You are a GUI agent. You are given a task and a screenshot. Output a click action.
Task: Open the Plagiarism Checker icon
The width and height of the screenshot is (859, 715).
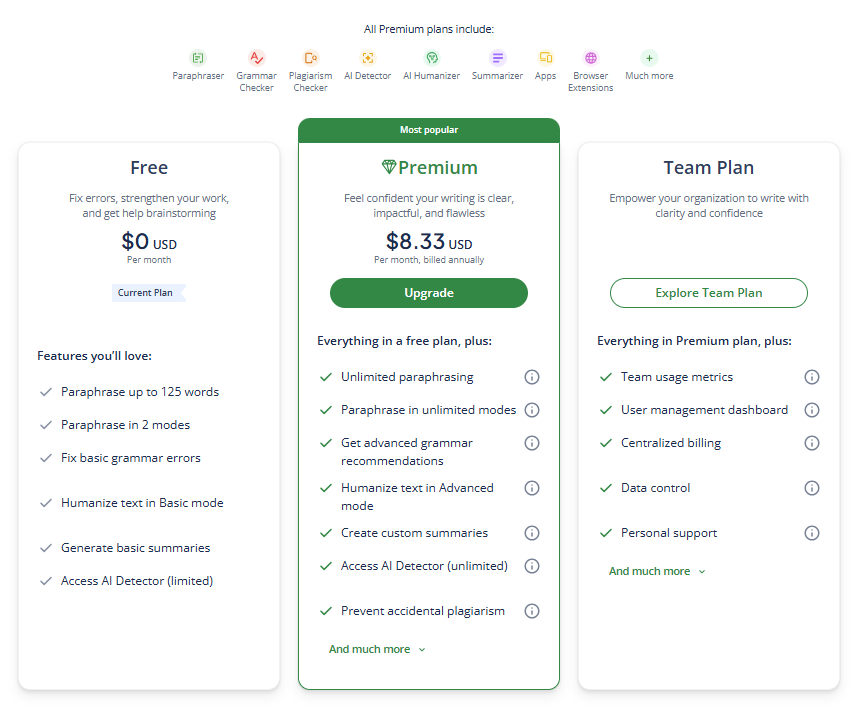pyautogui.click(x=311, y=58)
